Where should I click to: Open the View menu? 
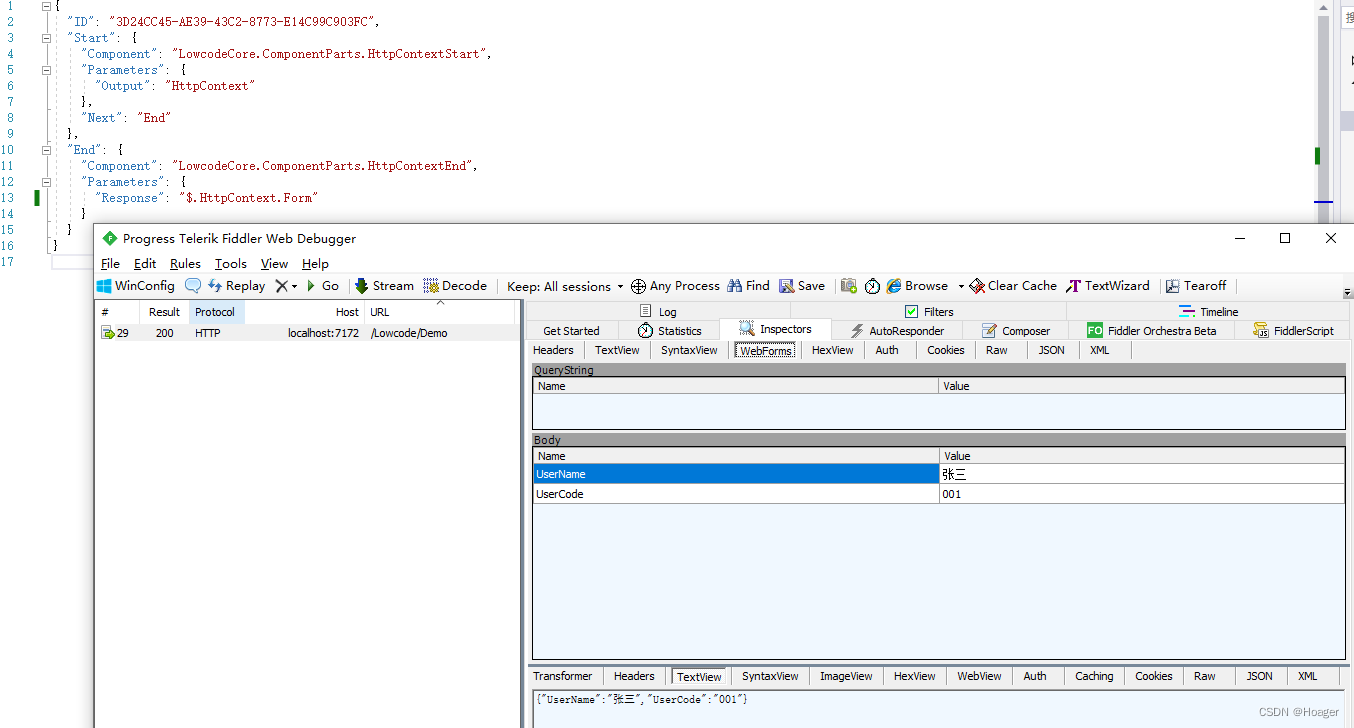click(274, 264)
